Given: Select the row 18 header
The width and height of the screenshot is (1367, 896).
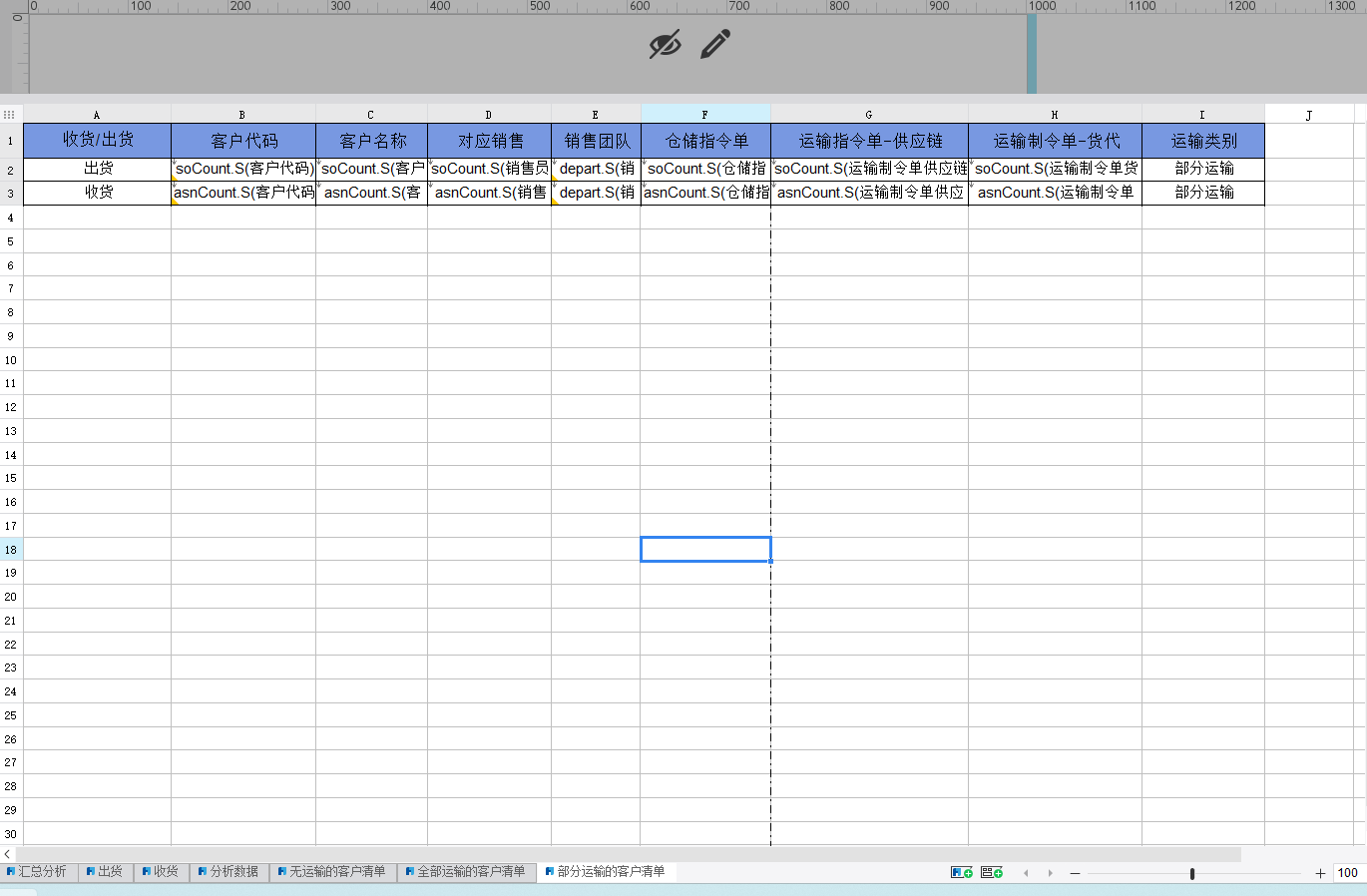Looking at the screenshot, I should pos(11,550).
